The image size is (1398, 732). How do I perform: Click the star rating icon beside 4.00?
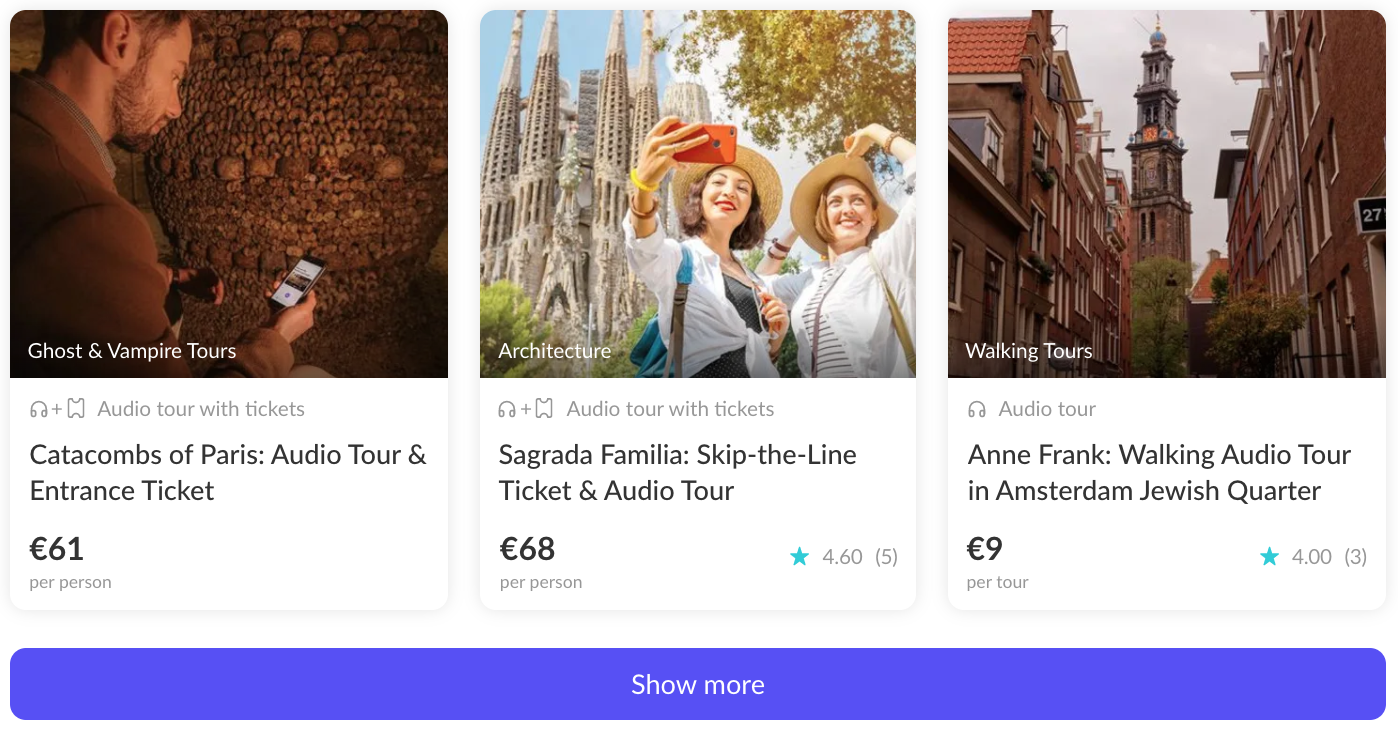coord(1269,557)
